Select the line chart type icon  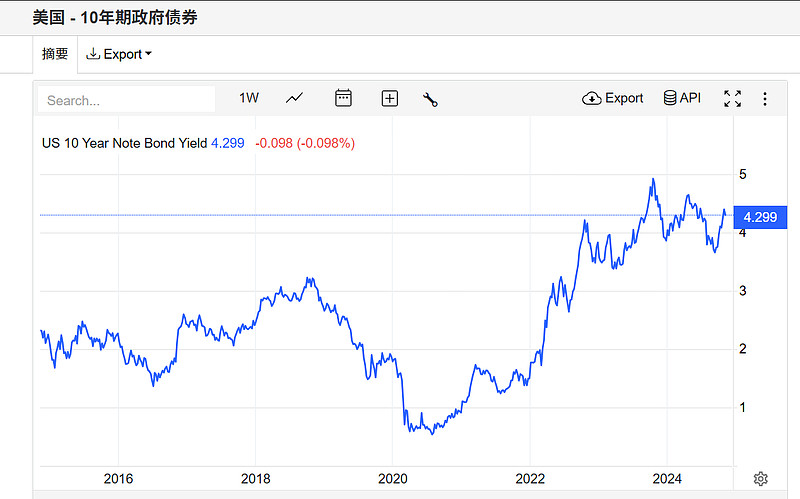pos(294,98)
